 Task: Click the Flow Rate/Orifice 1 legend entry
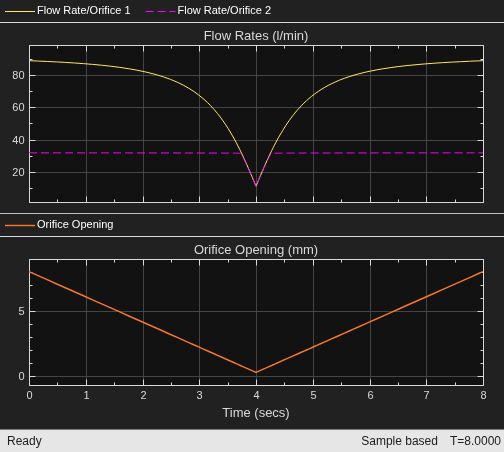(x=68, y=11)
